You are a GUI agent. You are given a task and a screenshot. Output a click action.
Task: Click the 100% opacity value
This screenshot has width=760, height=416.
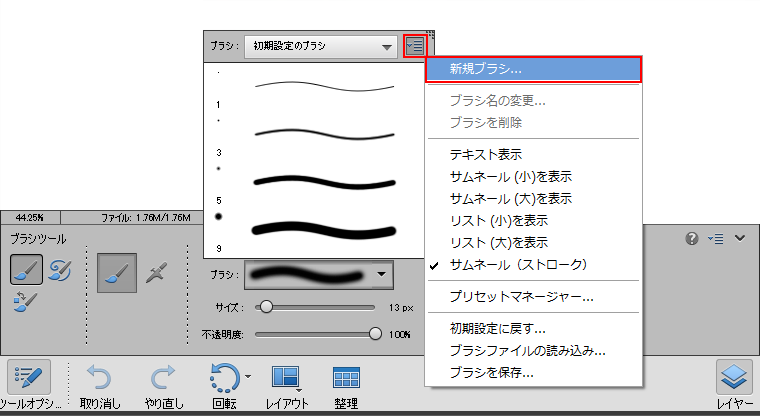400,334
